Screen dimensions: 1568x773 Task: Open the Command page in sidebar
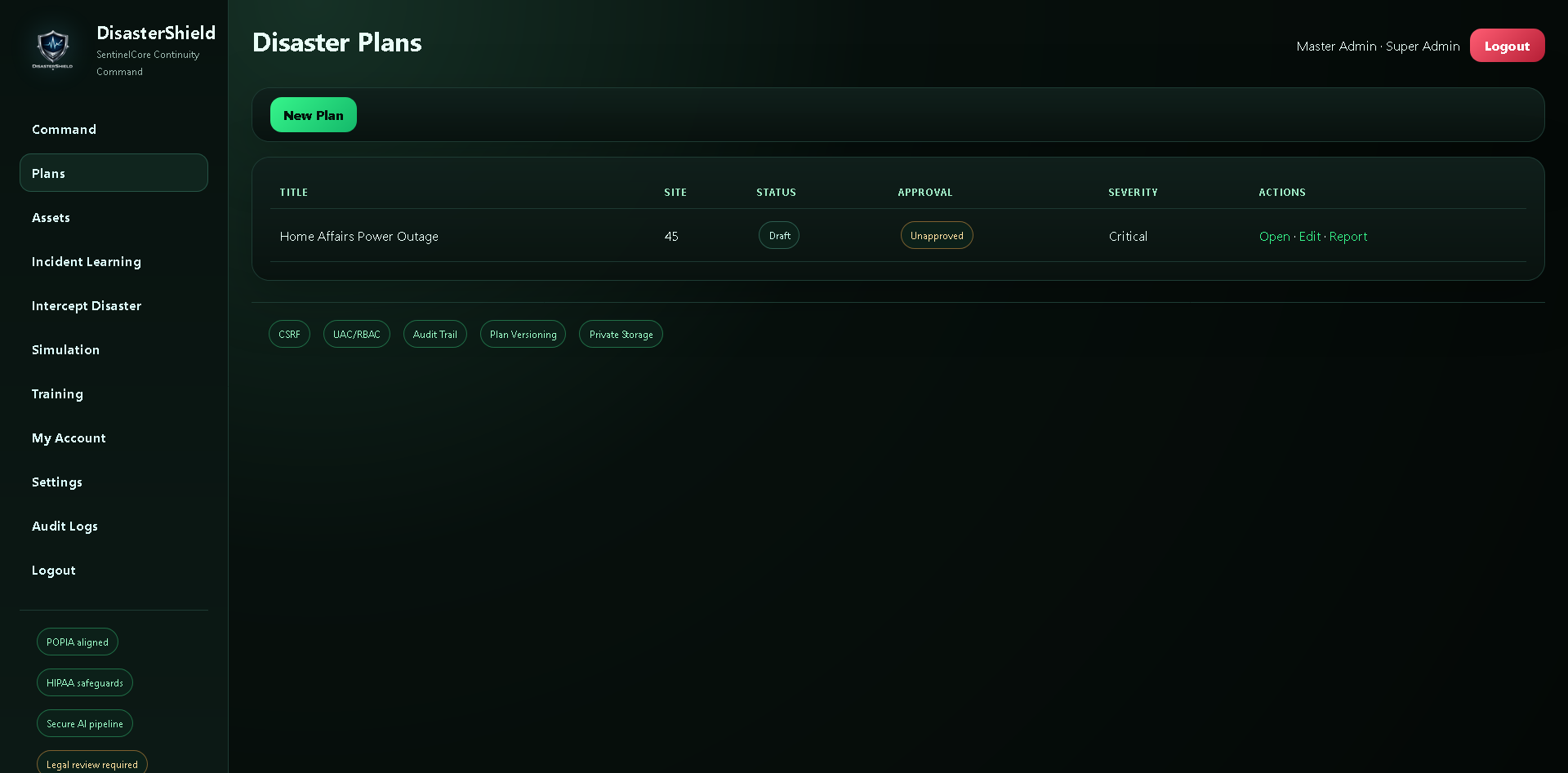click(114, 129)
